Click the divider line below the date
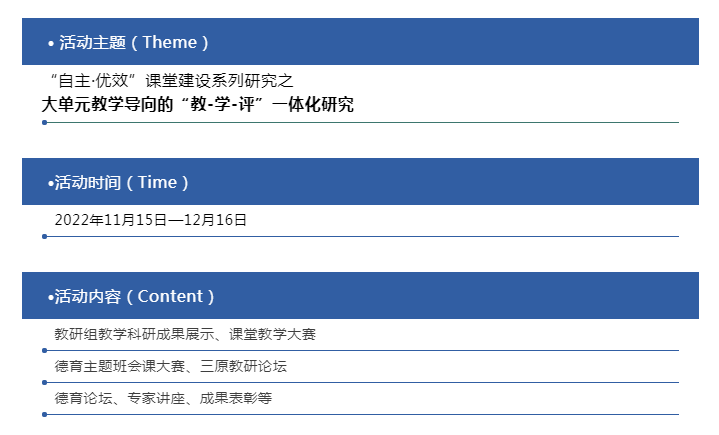The width and height of the screenshot is (719, 435). (x=363, y=237)
